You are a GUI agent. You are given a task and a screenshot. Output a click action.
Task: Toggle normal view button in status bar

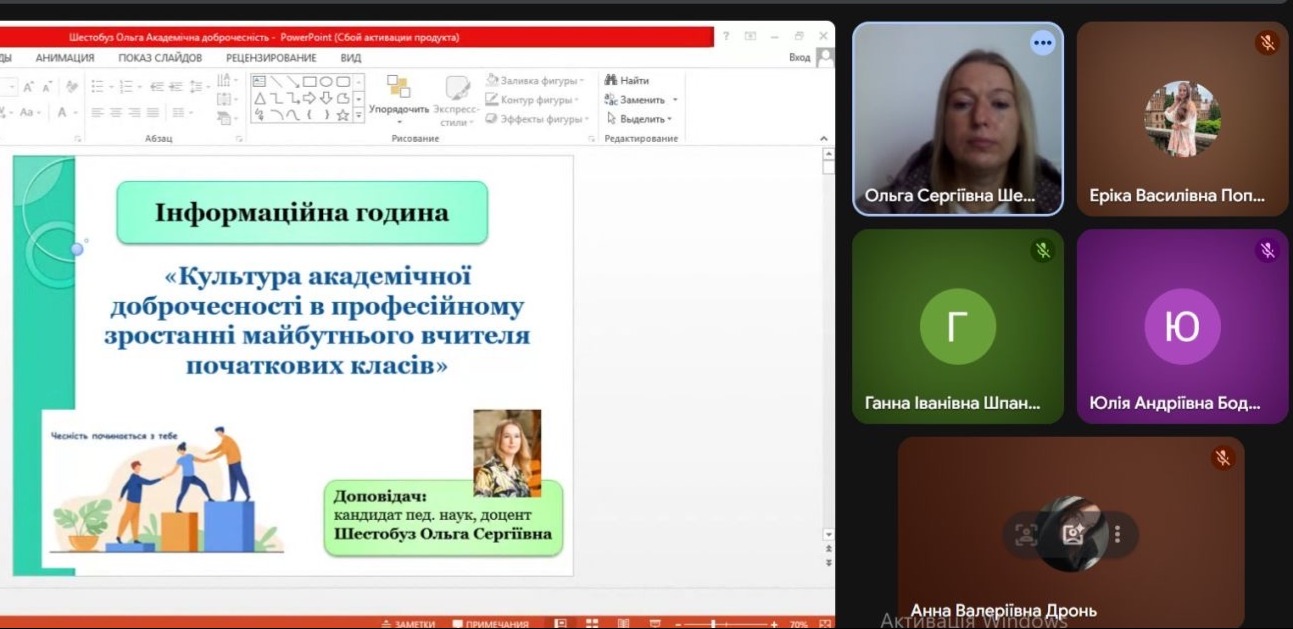[561, 623]
